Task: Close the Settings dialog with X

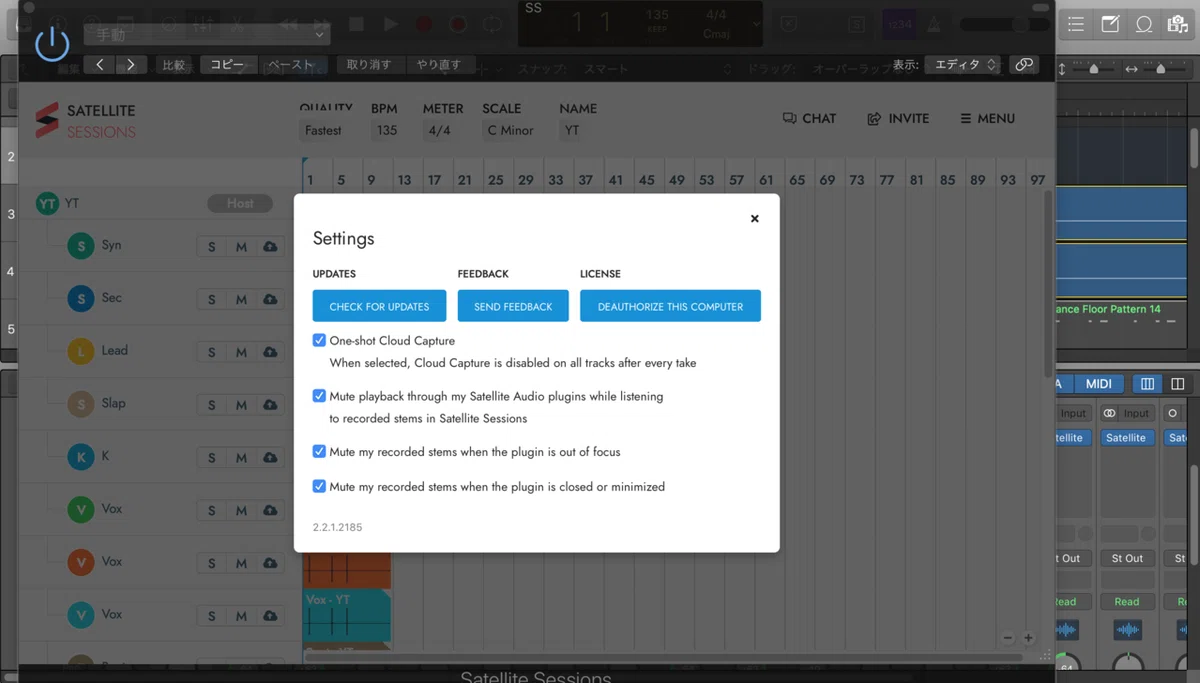Action: pos(755,218)
